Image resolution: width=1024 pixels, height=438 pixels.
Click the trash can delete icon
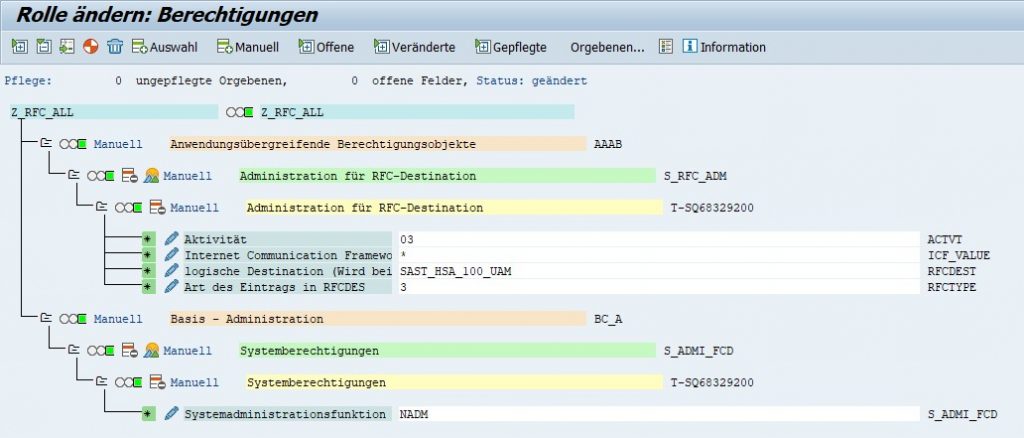pos(115,46)
